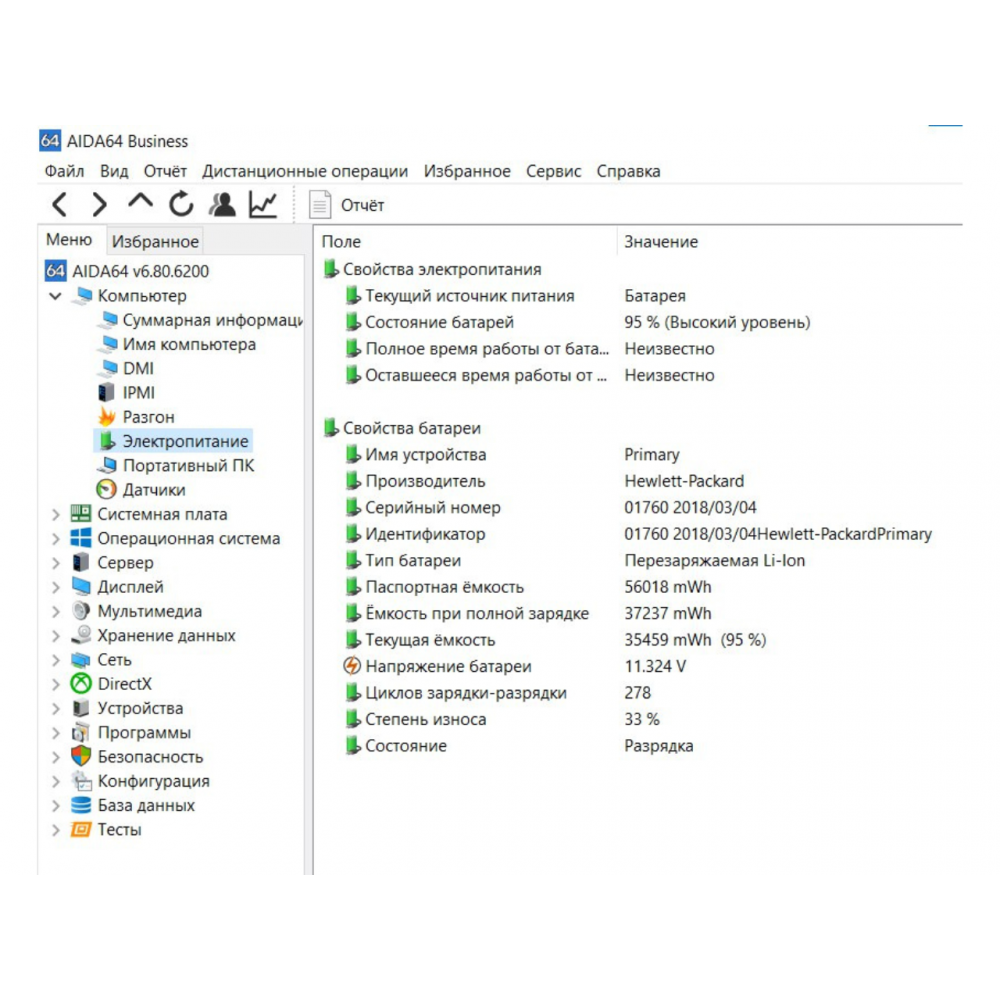Expand the Сервер tree node
Screen dimensions: 1000x1000
tap(55, 562)
